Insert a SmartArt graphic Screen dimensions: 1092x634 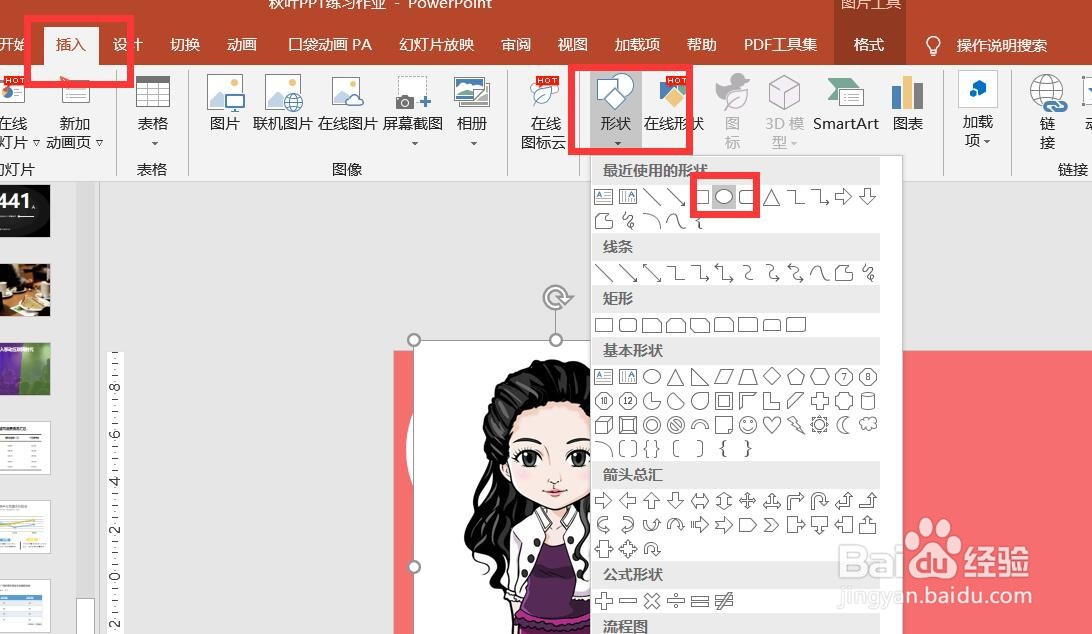845,103
